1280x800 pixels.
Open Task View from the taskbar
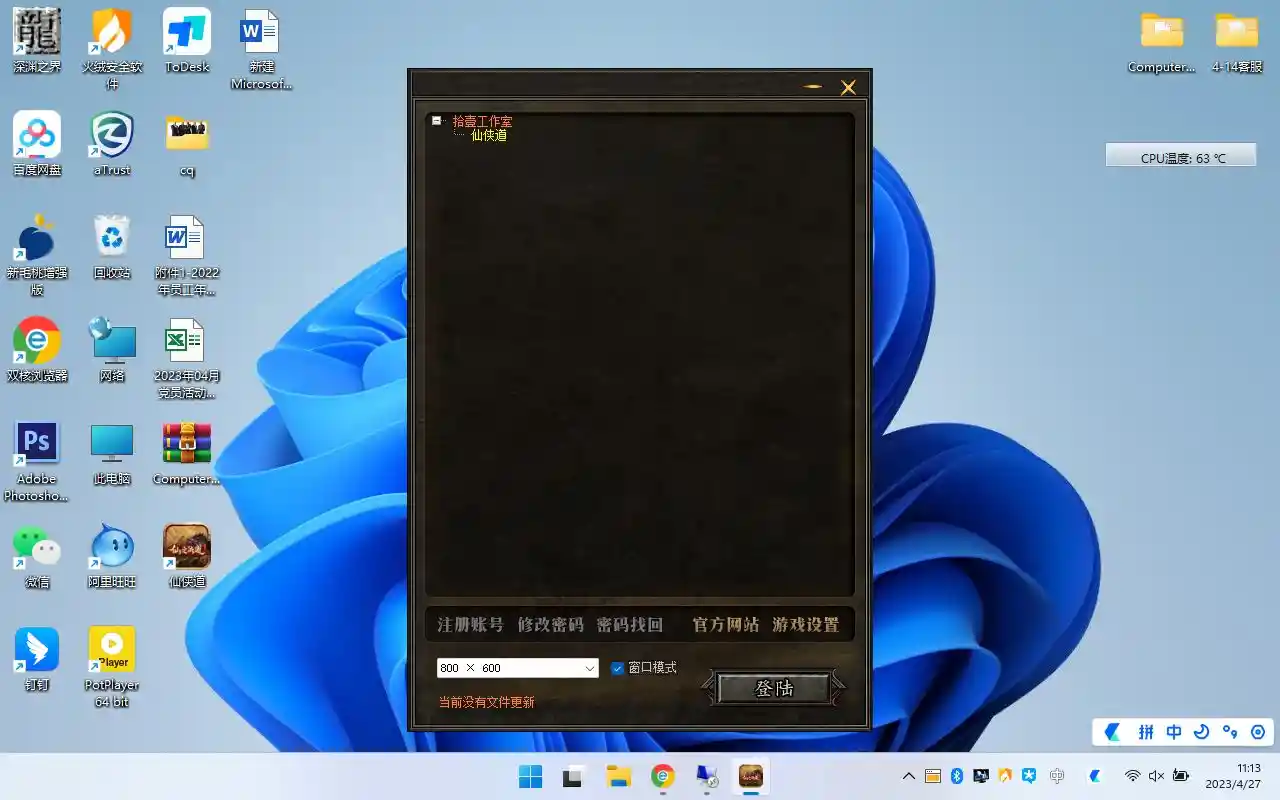(x=574, y=776)
